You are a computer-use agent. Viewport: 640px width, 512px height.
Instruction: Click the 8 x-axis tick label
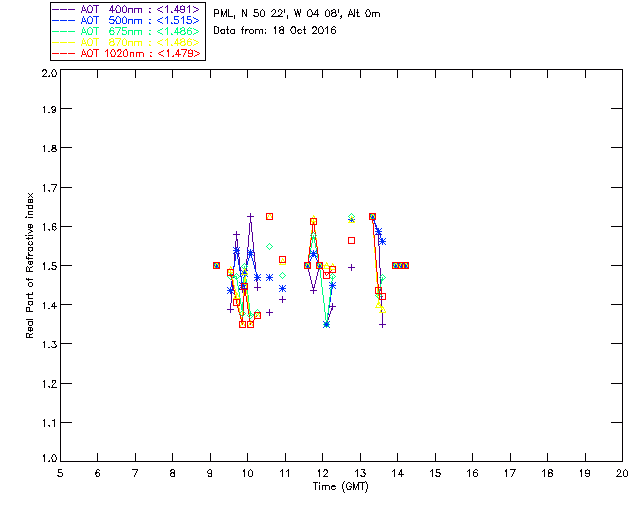click(173, 474)
